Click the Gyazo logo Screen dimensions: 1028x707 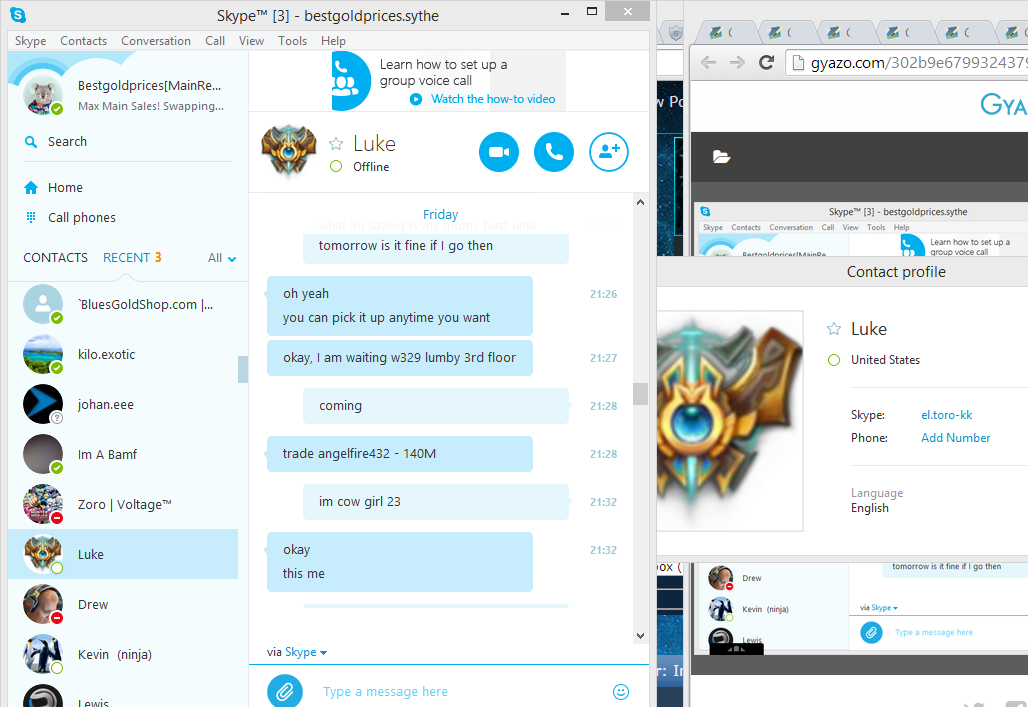click(1004, 104)
